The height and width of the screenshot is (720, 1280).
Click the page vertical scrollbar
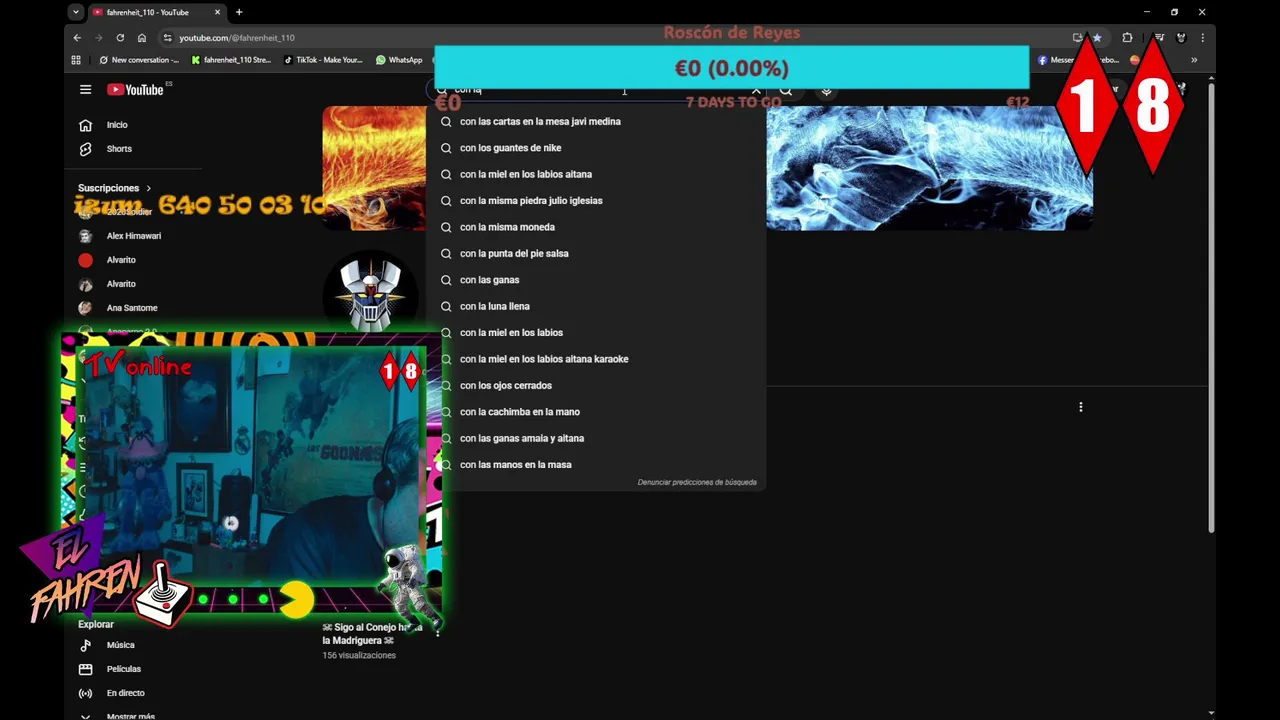pyautogui.click(x=1211, y=308)
